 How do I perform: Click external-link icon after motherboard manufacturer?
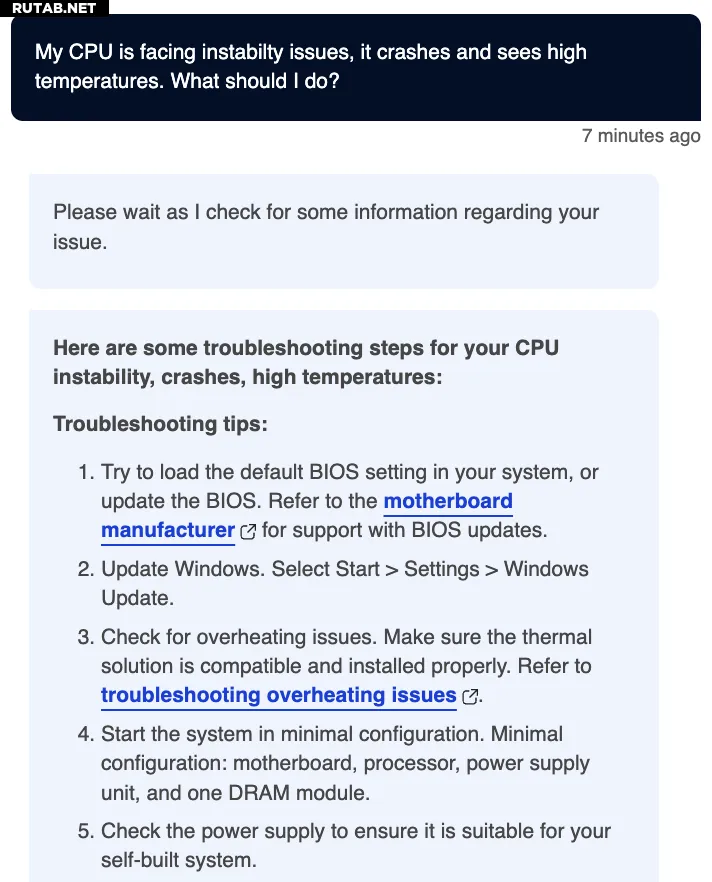coord(248,531)
